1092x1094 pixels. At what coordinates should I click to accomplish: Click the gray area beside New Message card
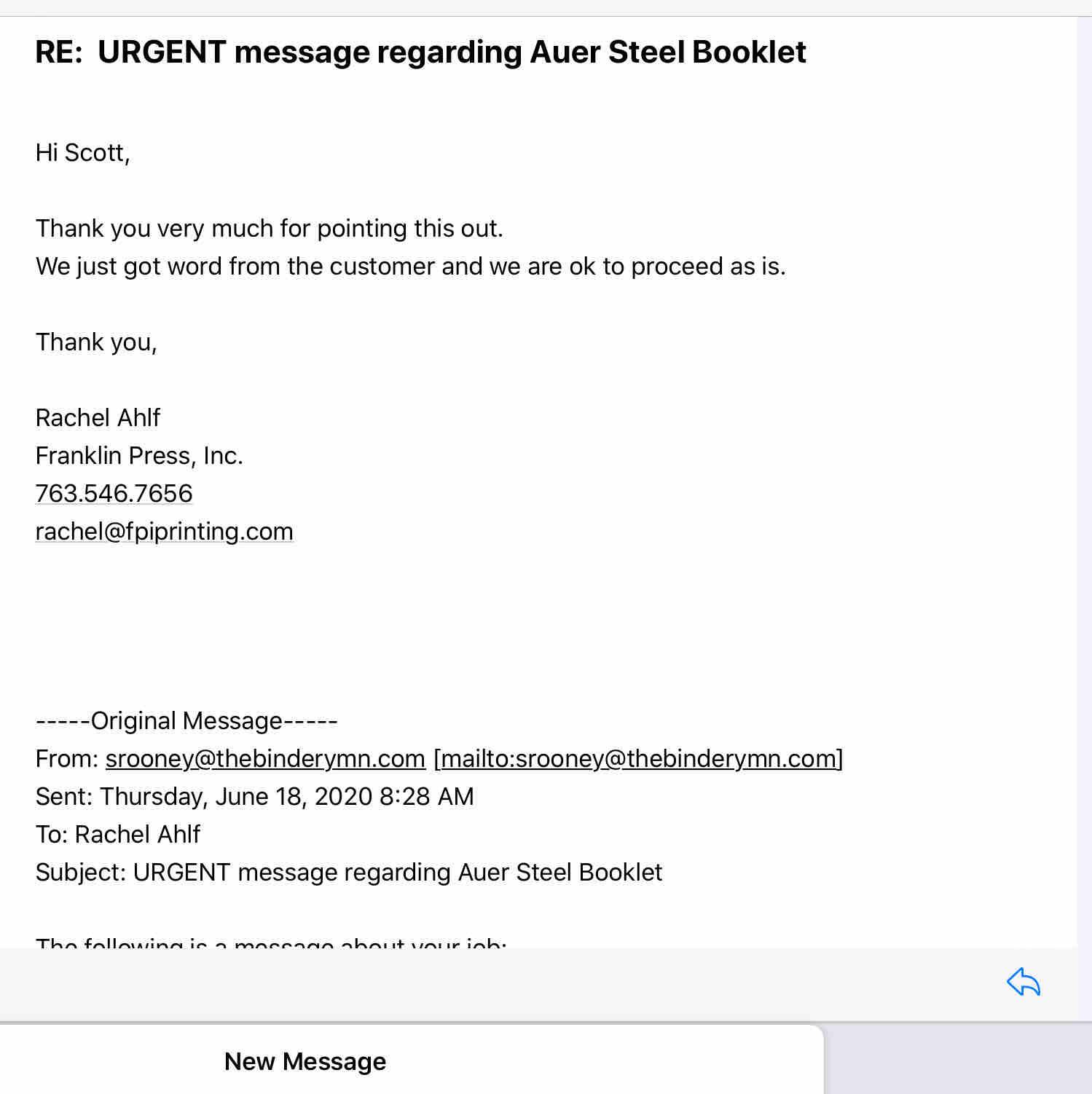[x=957, y=1060]
